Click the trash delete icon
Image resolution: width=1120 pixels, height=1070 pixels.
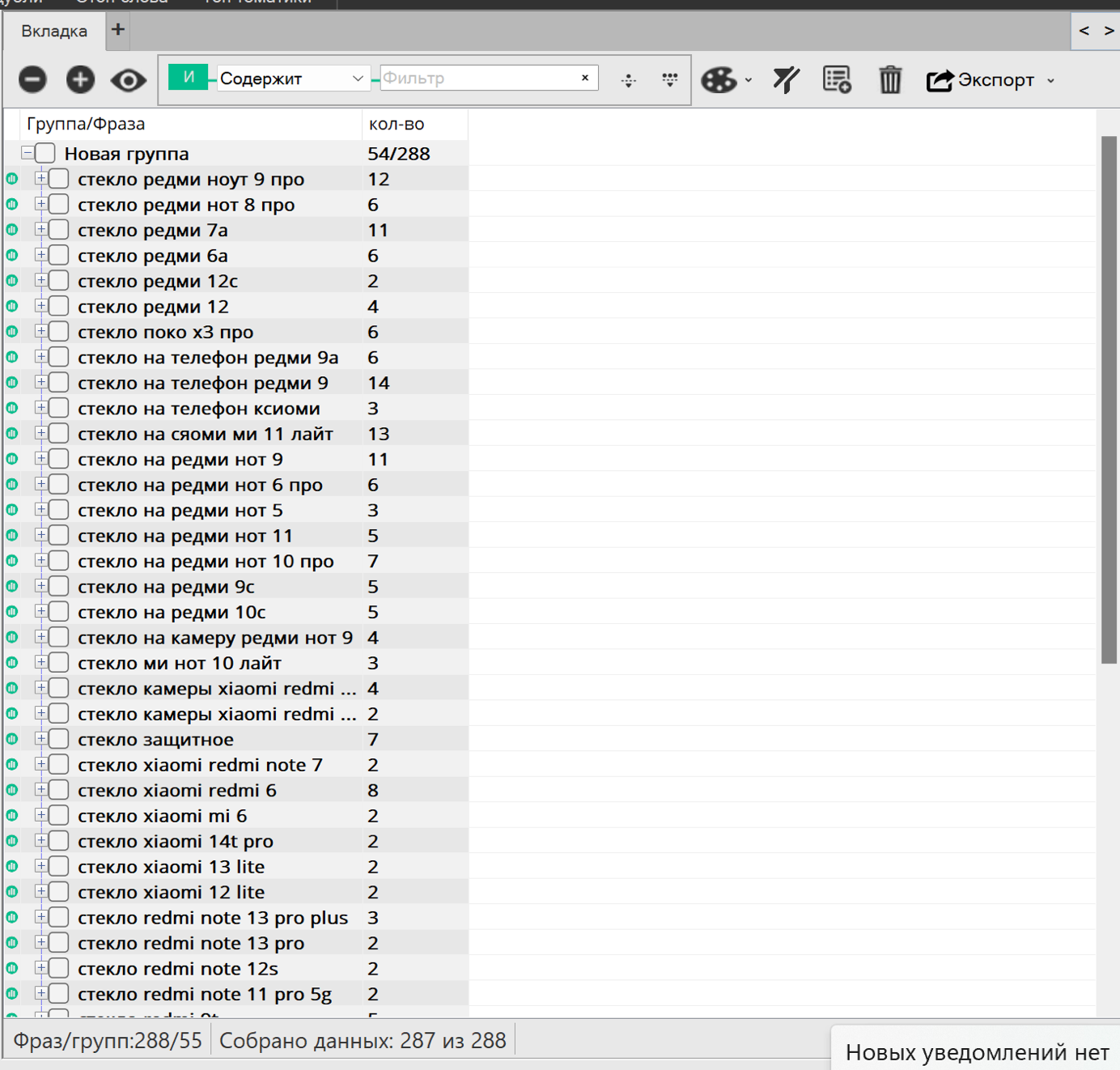pyautogui.click(x=890, y=80)
